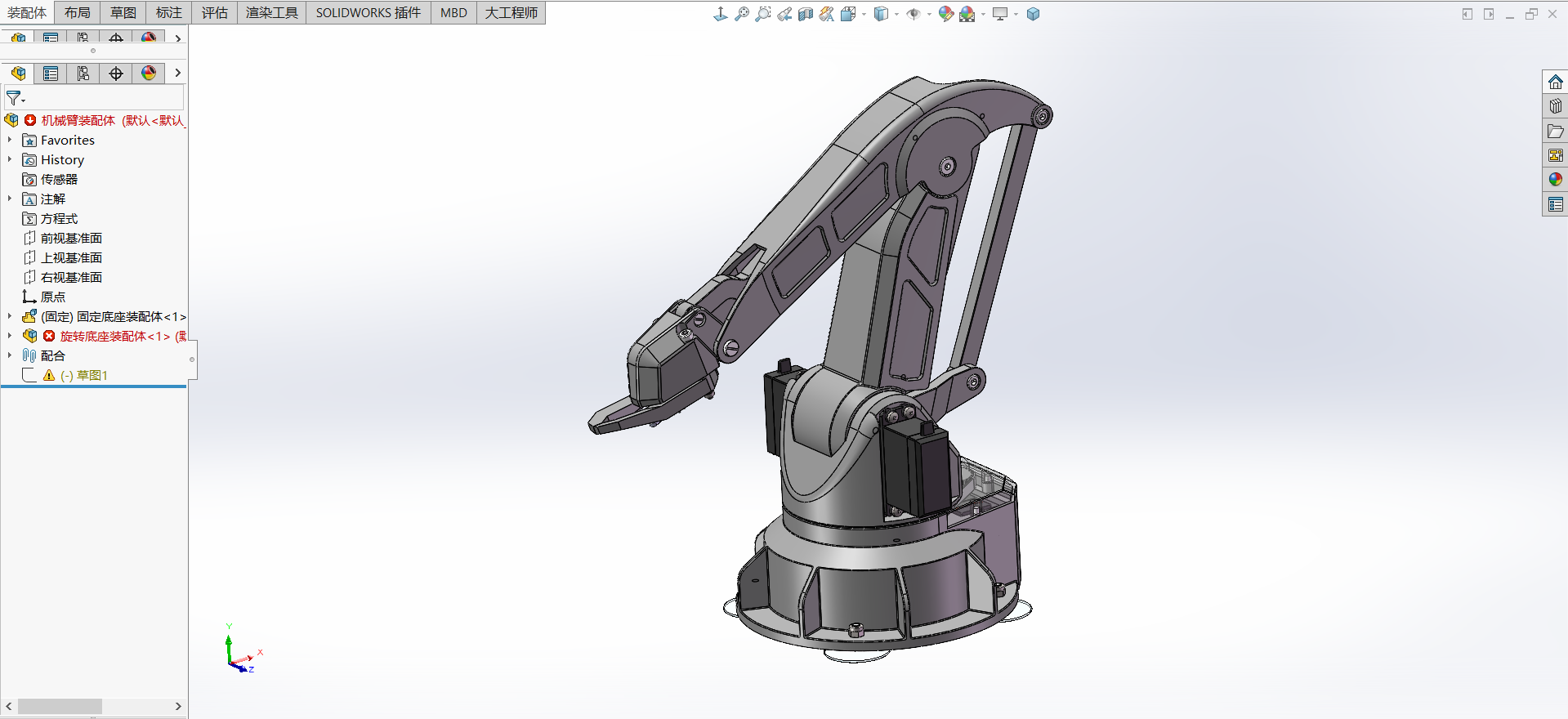Select the Zoom to Area tool
Screen dimensions: 1568x719
[x=763, y=14]
